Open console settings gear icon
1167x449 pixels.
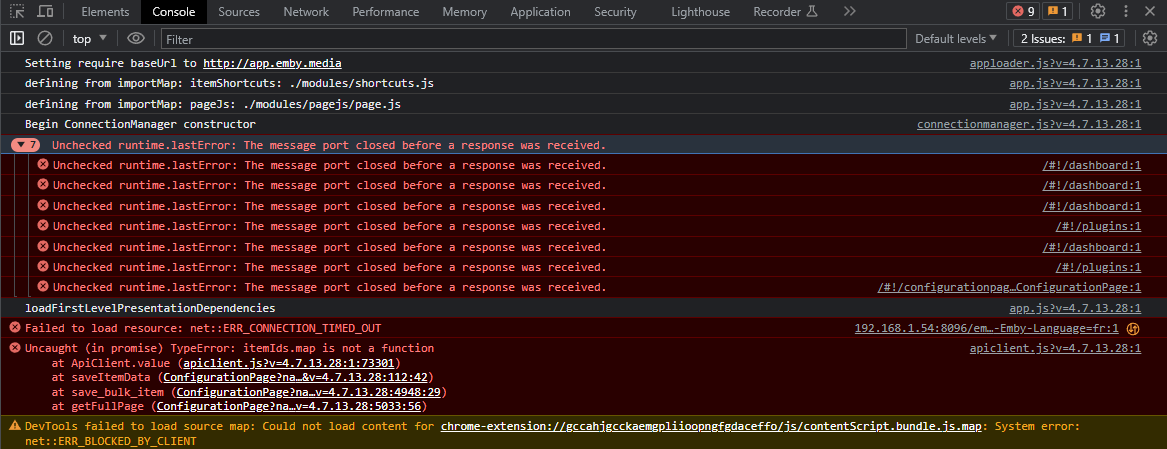tap(1149, 38)
